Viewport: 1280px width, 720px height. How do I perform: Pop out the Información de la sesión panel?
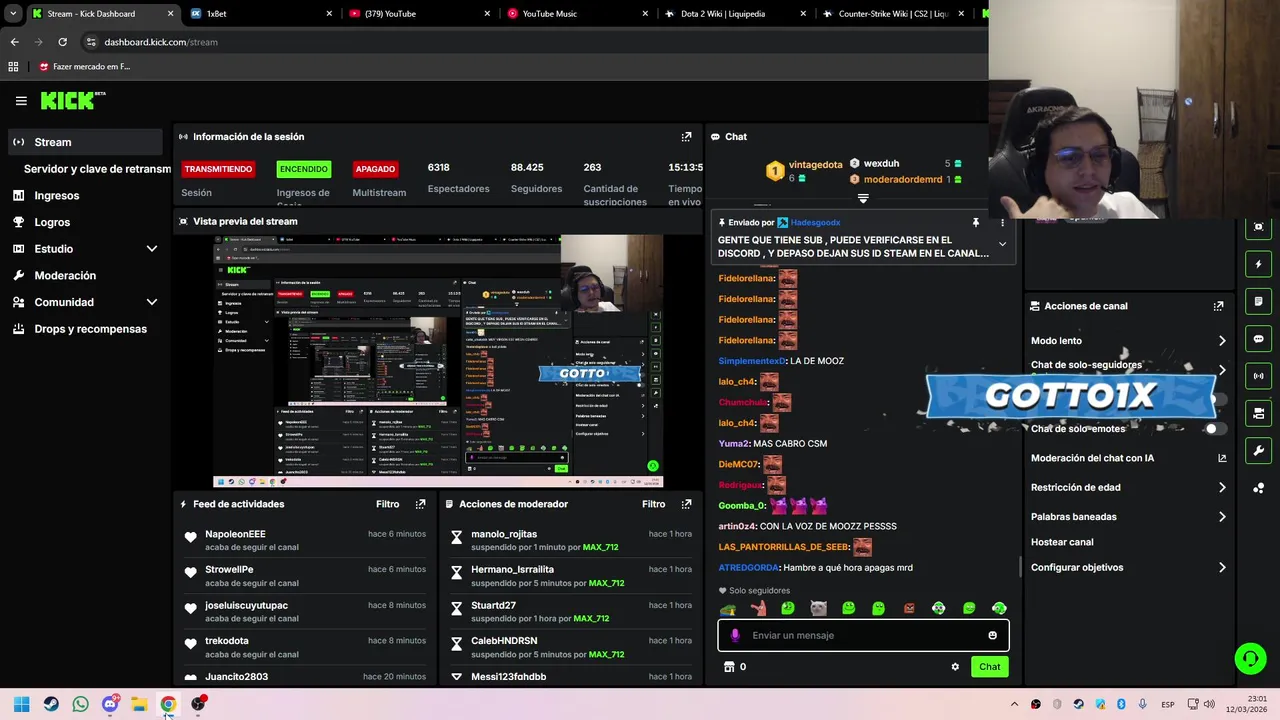pos(686,137)
